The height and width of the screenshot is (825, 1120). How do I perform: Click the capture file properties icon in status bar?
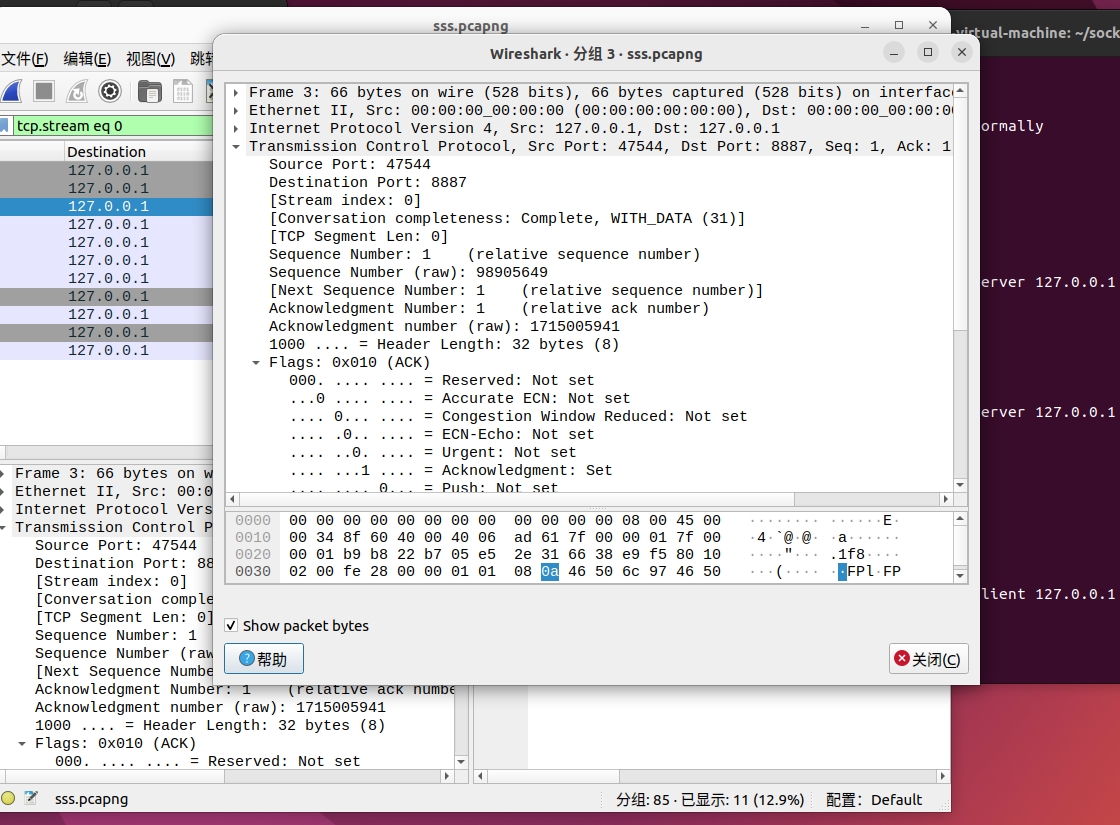31,798
